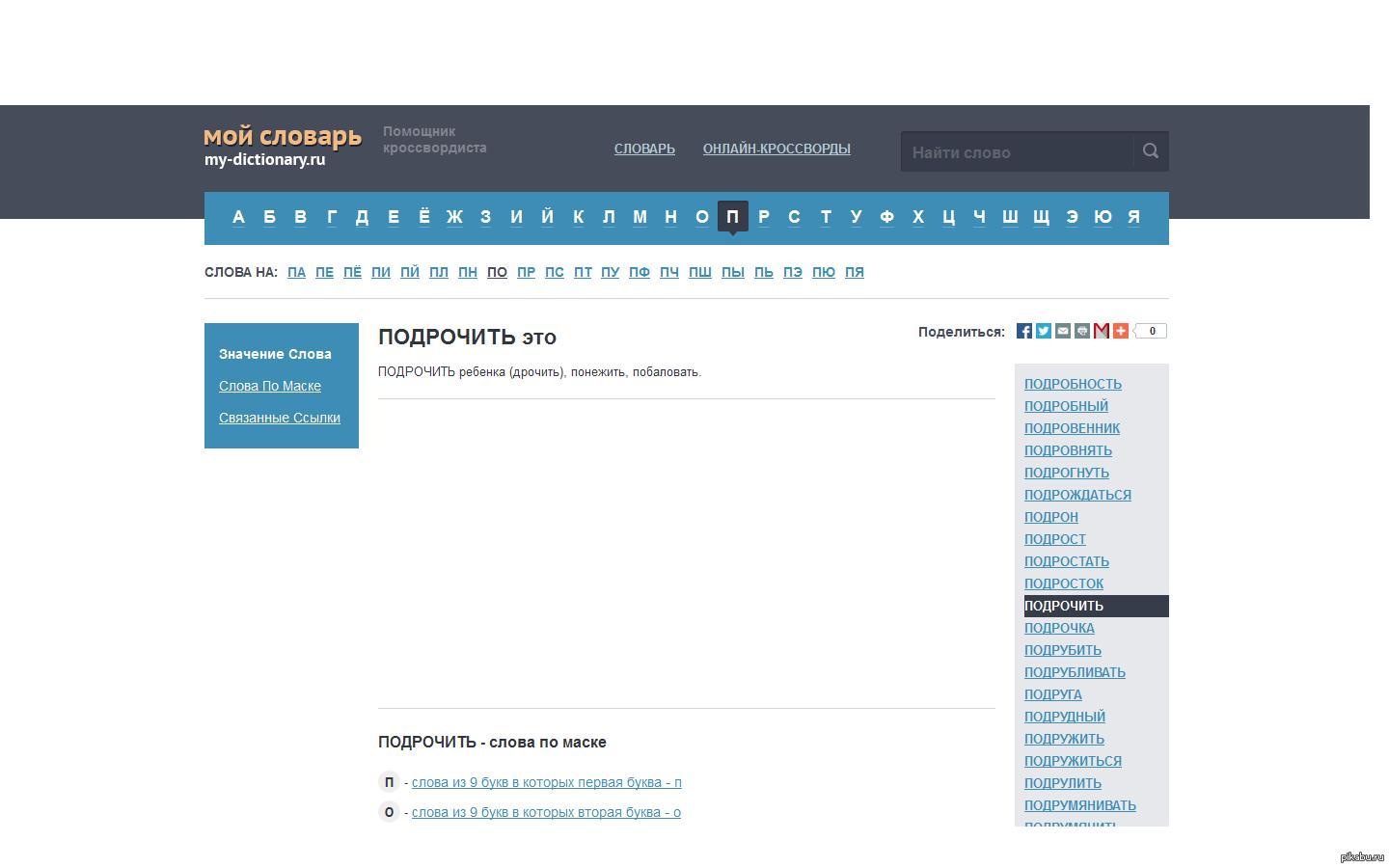Select letter Щ in the alphabet bar
Image resolution: width=1389 pixels, height=868 pixels.
click(1041, 217)
